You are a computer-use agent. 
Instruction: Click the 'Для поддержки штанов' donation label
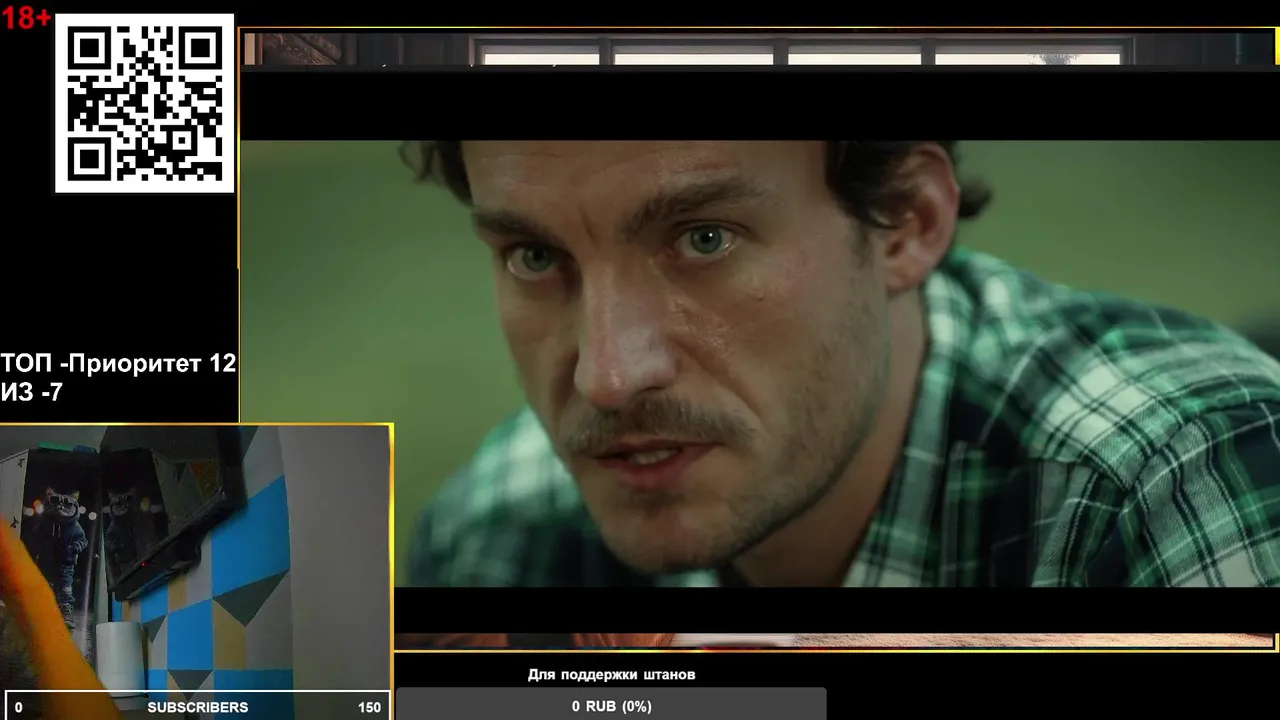tap(611, 675)
